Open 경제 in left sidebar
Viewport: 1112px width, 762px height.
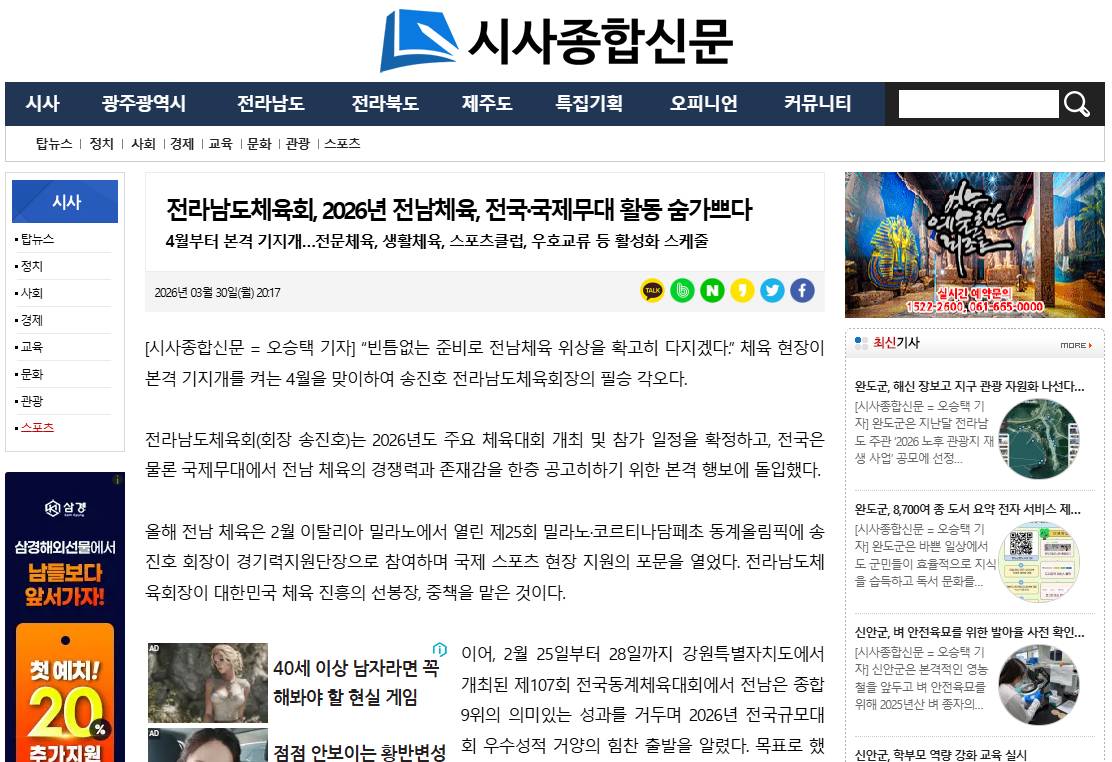point(32,320)
